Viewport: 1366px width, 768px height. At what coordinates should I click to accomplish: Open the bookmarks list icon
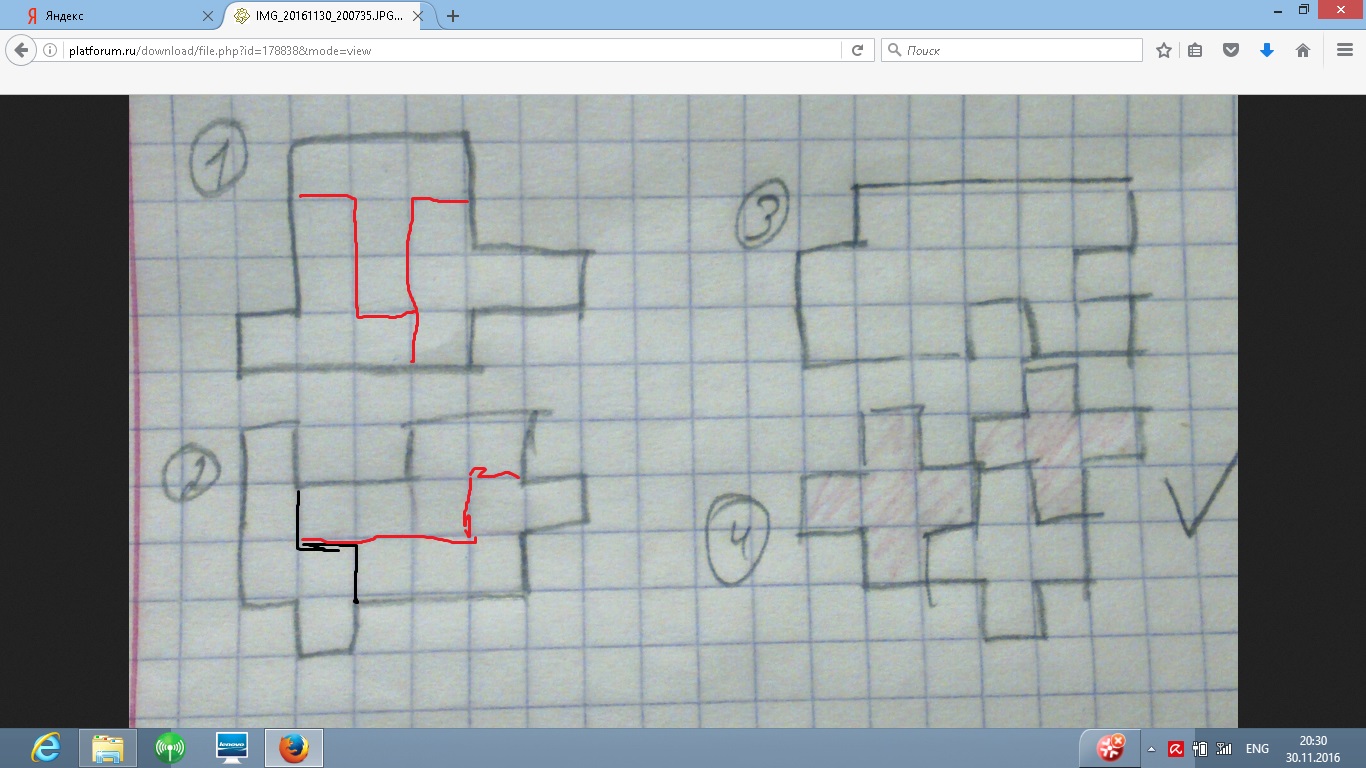(x=1195, y=50)
